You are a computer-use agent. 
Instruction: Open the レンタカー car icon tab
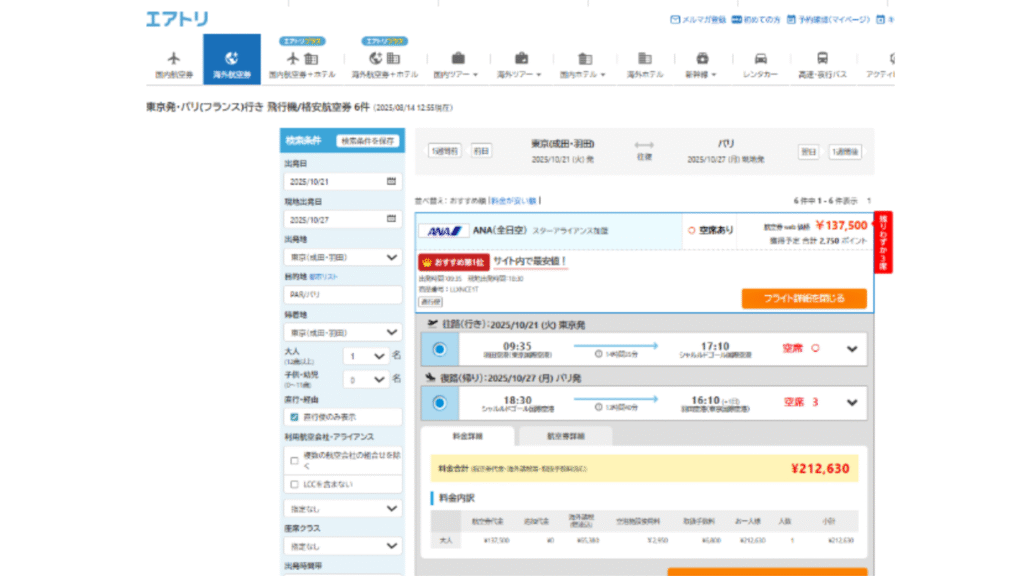(760, 65)
